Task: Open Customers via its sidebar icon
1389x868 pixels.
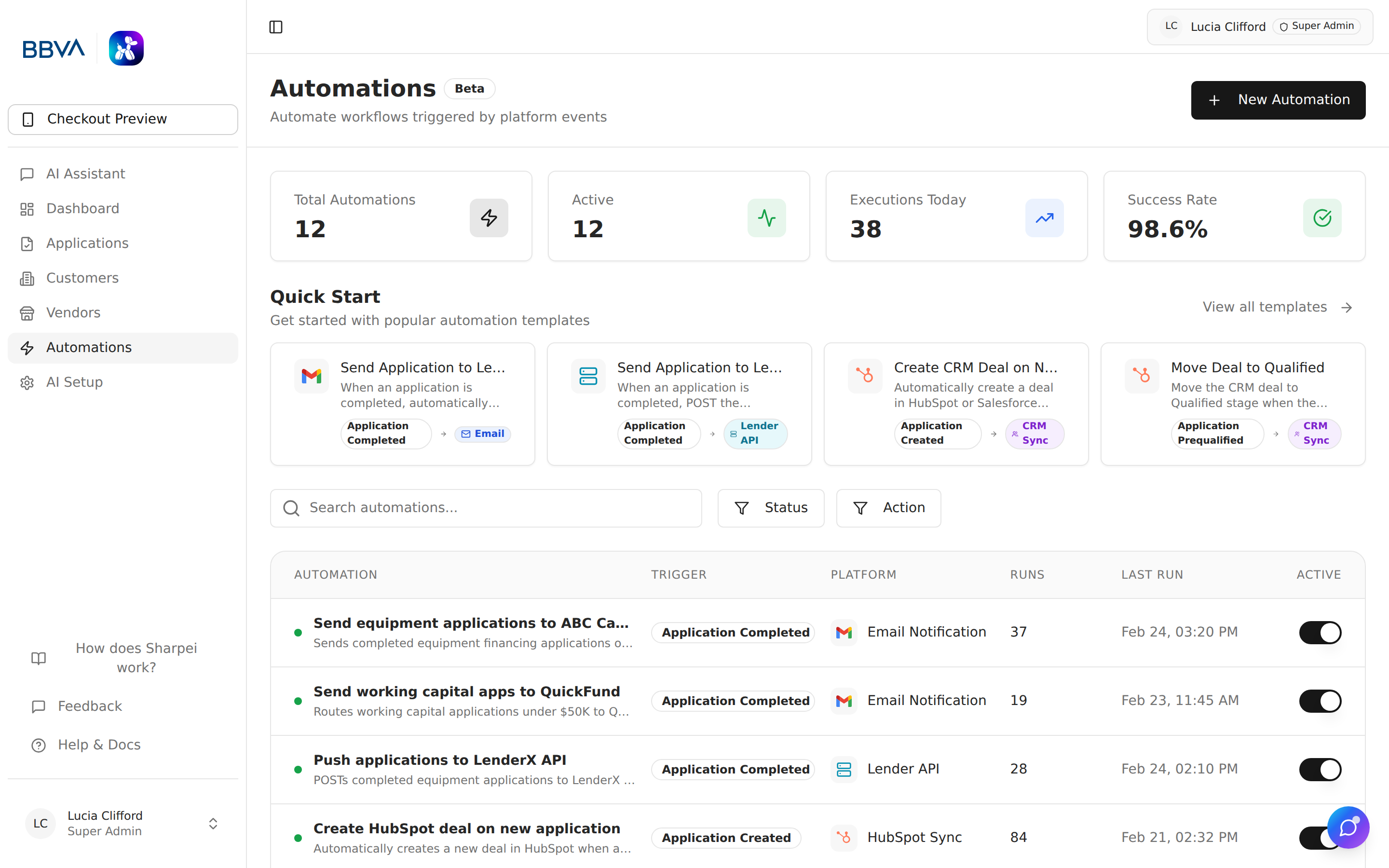Action: tap(27, 278)
